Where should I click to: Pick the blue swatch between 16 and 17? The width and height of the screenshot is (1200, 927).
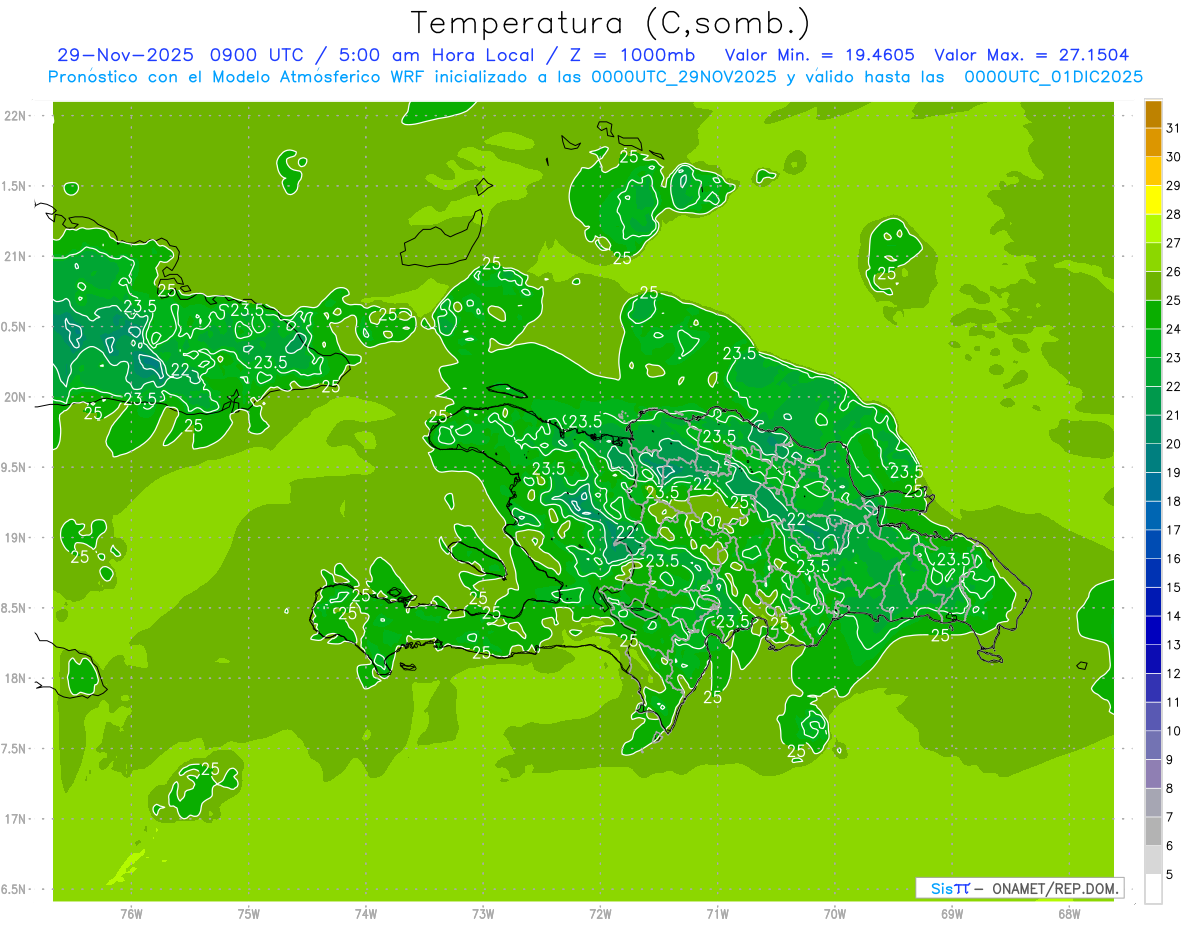pos(1153,544)
